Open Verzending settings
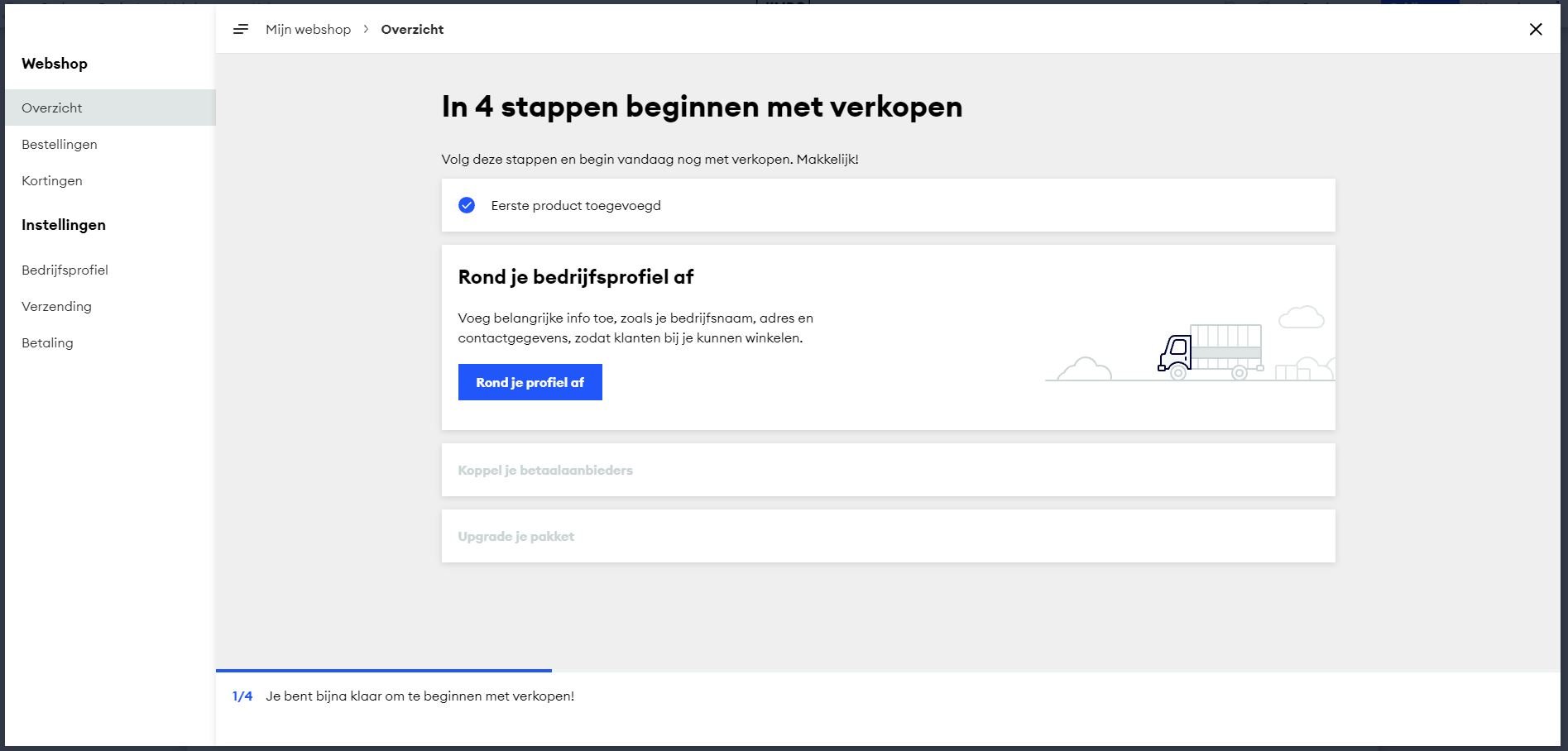Viewport: 1568px width, 751px height. (x=56, y=307)
